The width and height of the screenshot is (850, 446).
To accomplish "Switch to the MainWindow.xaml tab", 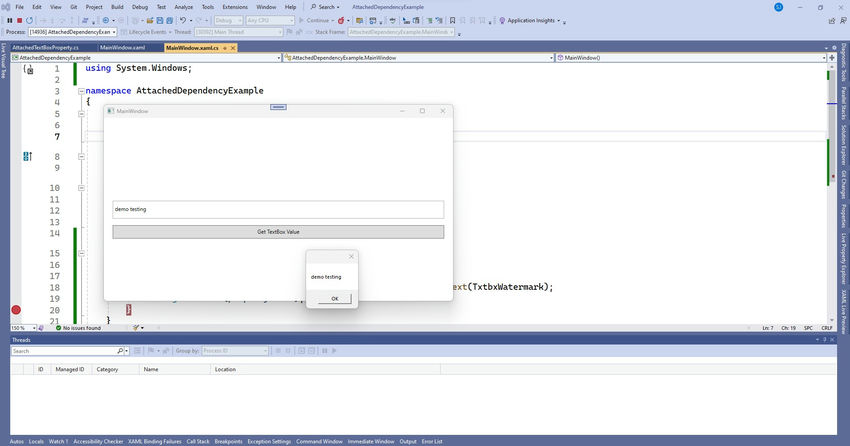I will point(123,48).
